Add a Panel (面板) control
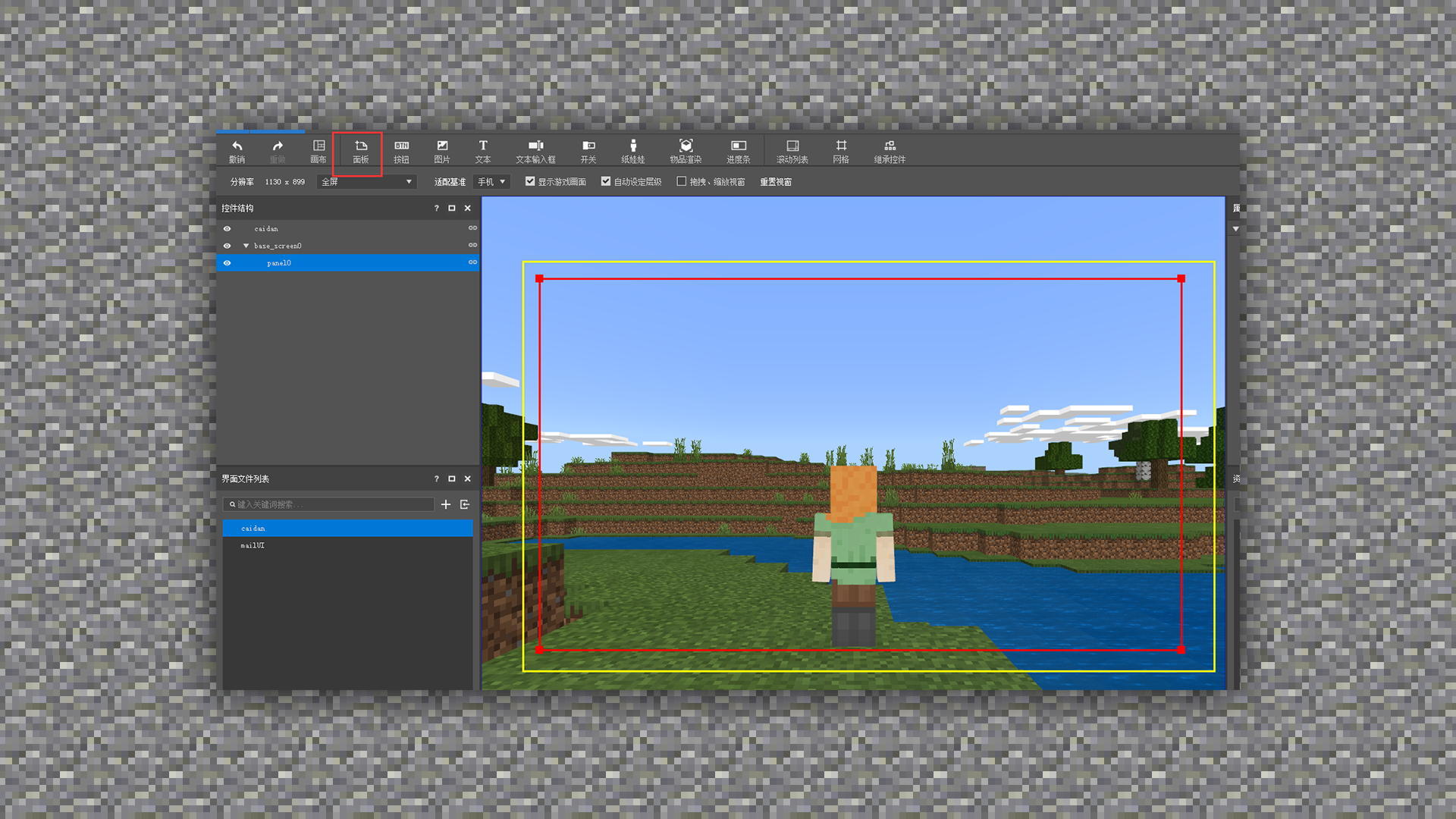The width and height of the screenshot is (1456, 819). (x=361, y=151)
